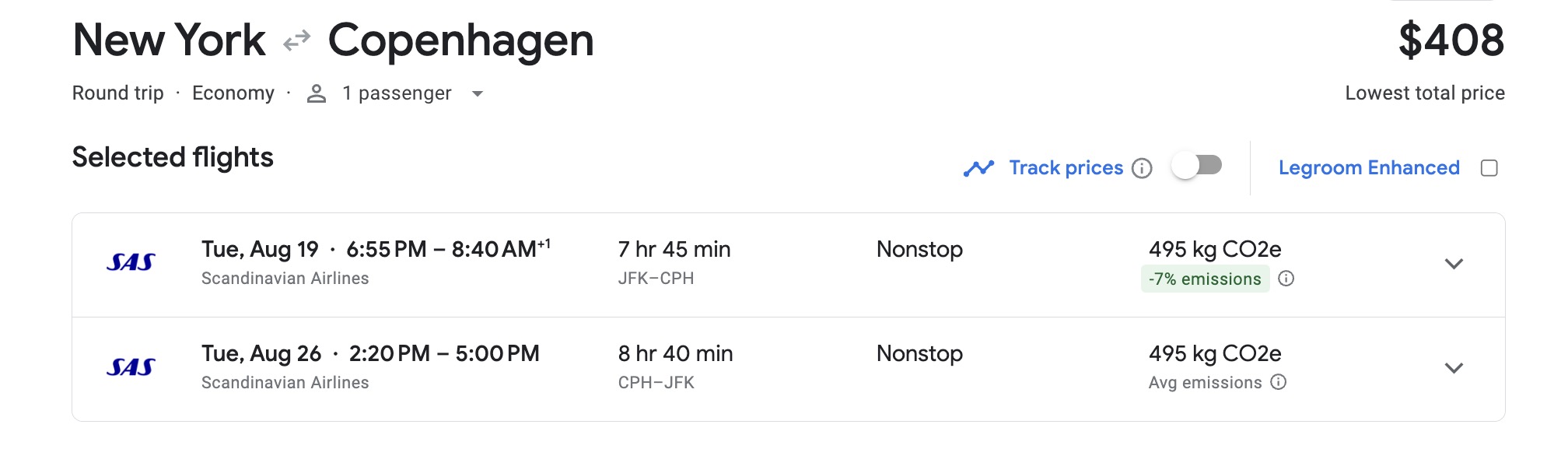1568x456 pixels.
Task: Enable the Track prices toggle
Action: click(x=1197, y=165)
